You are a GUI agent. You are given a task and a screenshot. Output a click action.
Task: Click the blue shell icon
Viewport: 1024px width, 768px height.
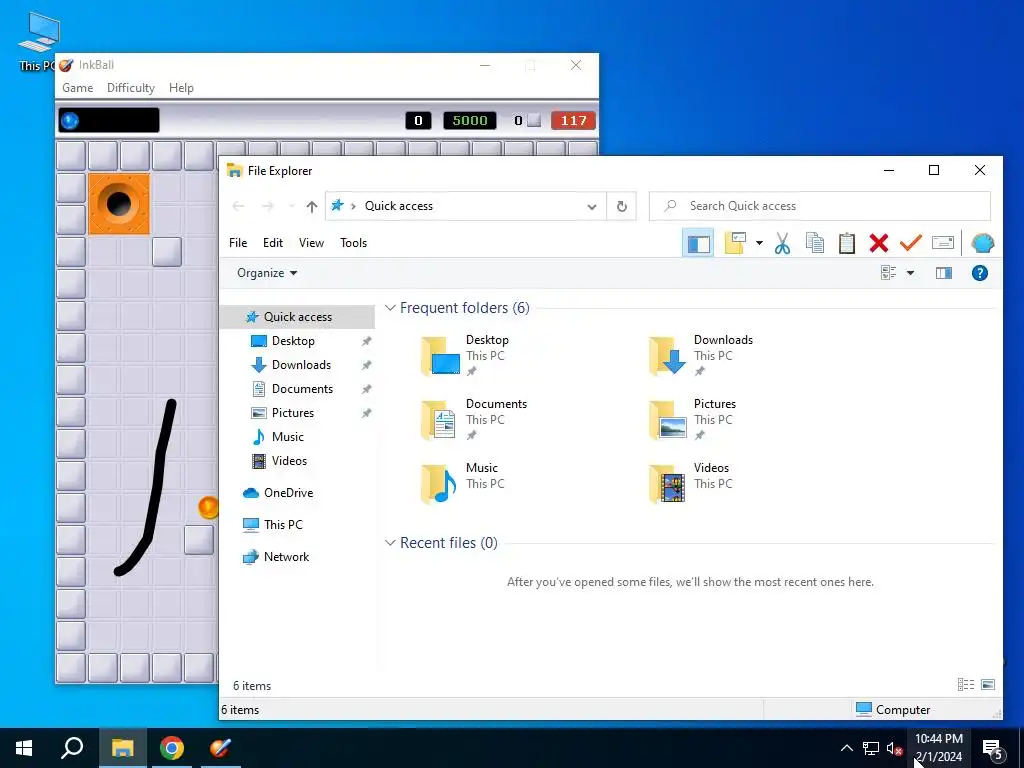coord(982,243)
